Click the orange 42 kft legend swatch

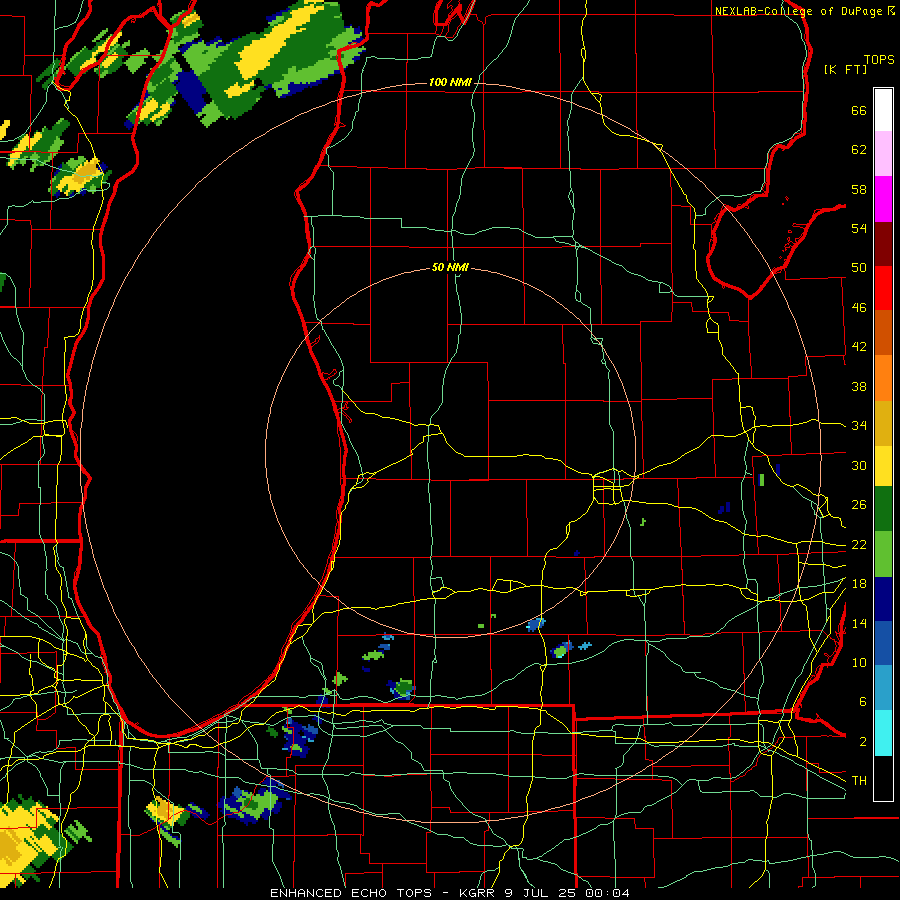[x=883, y=377]
